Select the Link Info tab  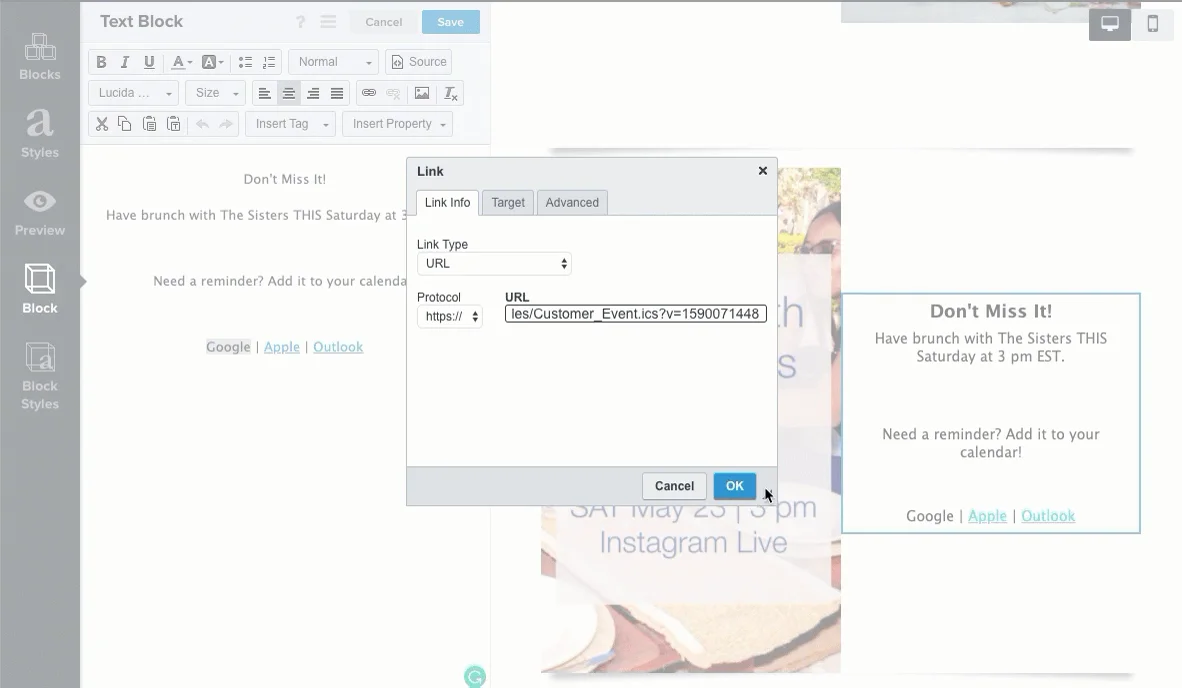click(447, 203)
